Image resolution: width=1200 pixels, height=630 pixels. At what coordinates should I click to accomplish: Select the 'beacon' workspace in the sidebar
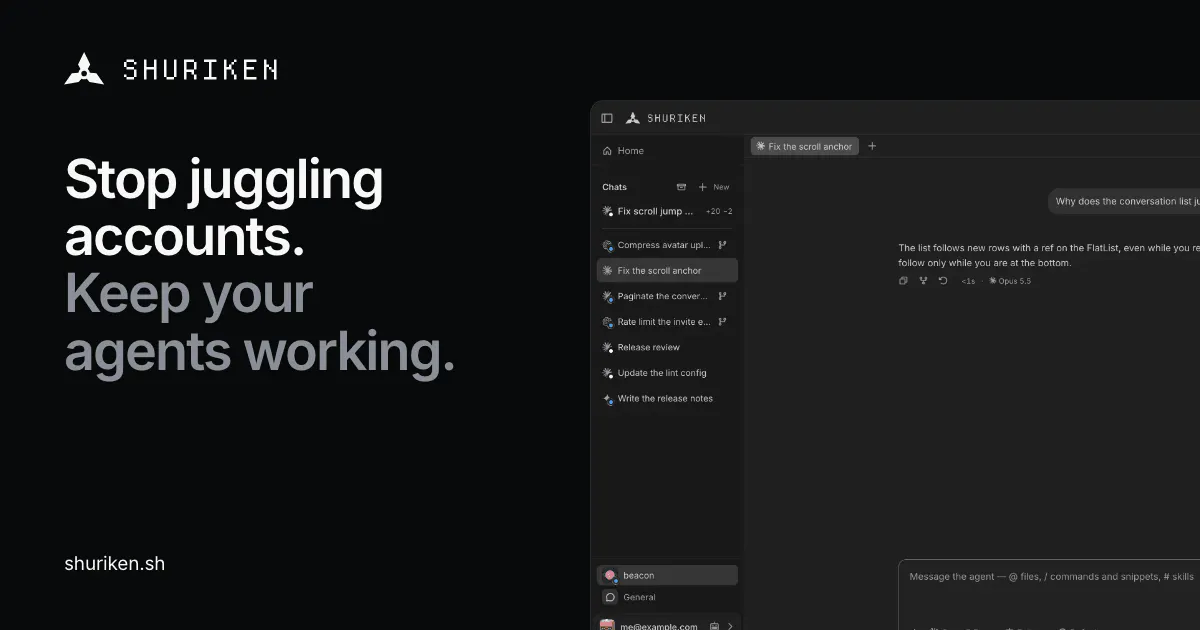667,575
